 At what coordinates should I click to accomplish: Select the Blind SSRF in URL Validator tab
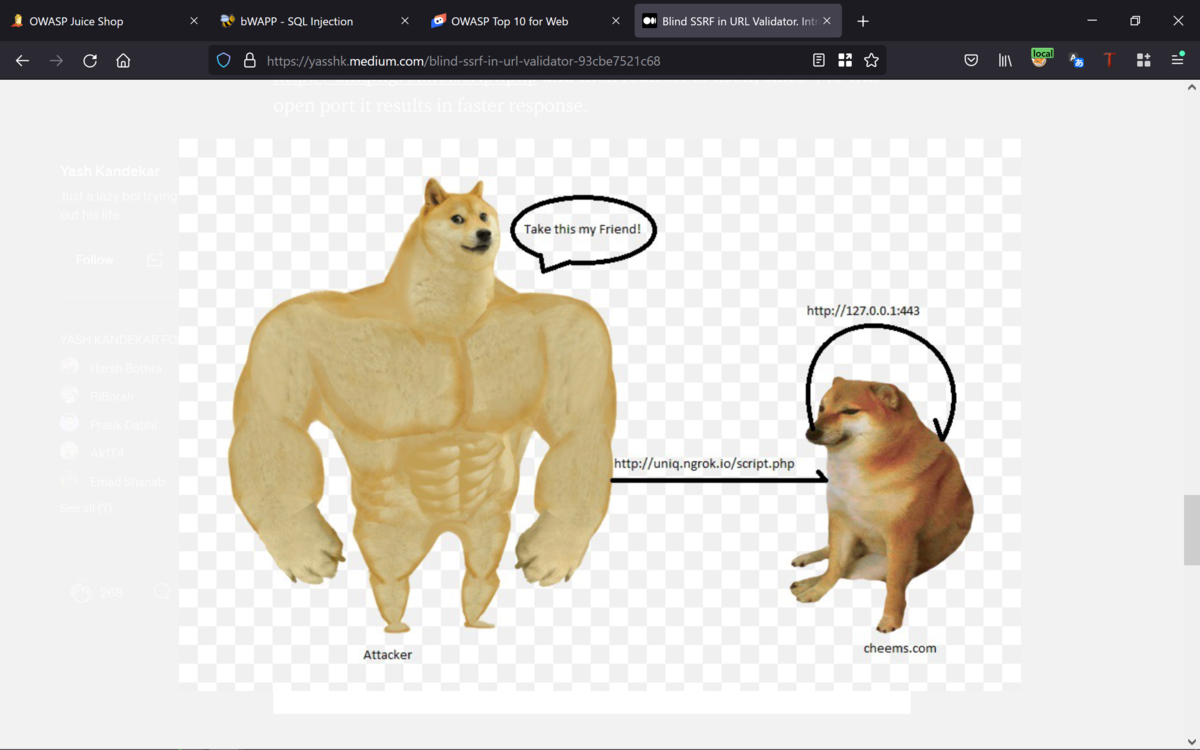click(738, 21)
